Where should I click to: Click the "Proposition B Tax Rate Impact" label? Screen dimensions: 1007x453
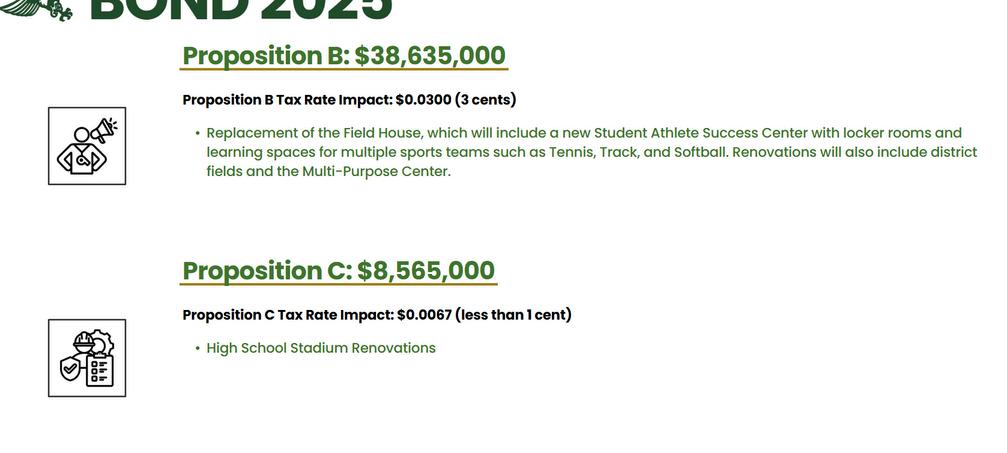[x=287, y=100]
